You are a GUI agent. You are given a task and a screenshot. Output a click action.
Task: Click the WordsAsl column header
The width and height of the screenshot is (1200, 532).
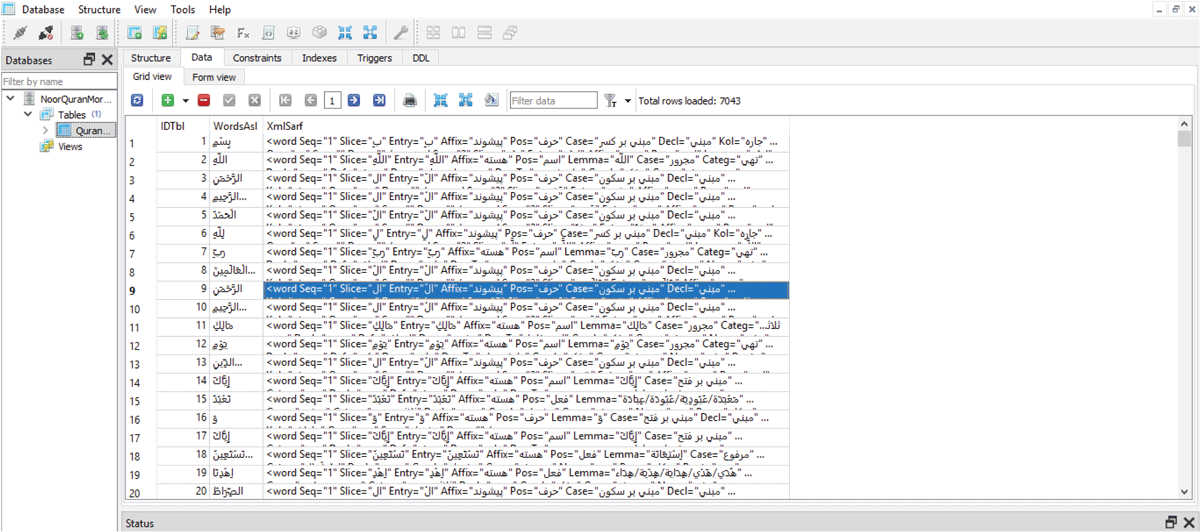point(236,126)
